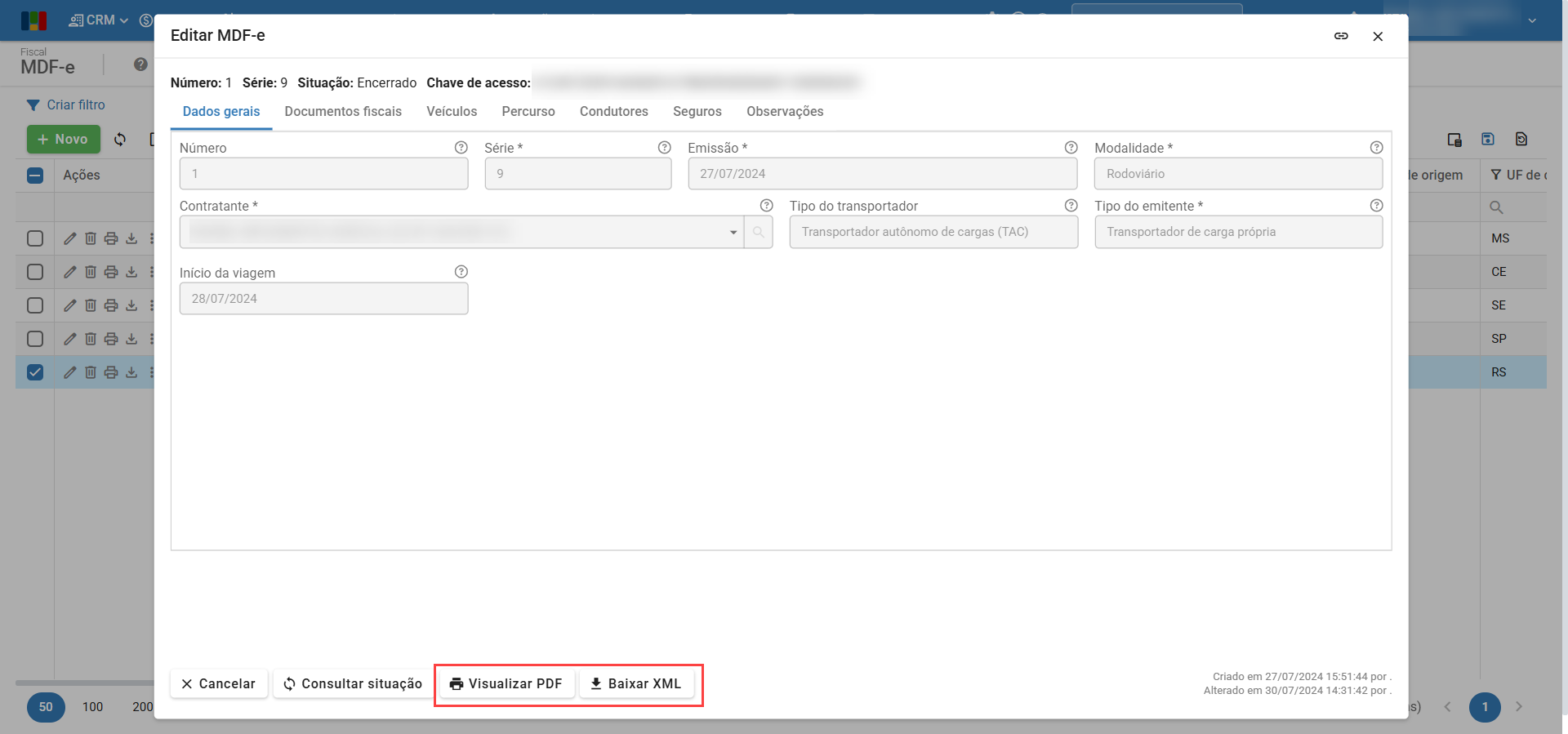Open the Percurso tab
1568x734 pixels.
pos(528,112)
